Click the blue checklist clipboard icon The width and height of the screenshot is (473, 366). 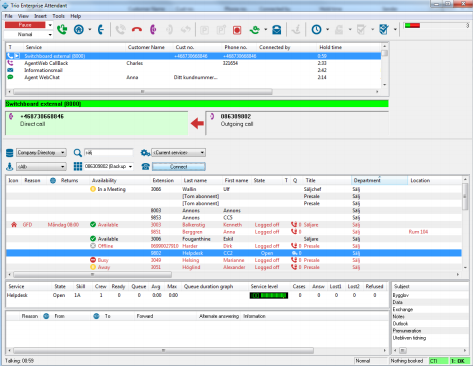click(x=384, y=30)
